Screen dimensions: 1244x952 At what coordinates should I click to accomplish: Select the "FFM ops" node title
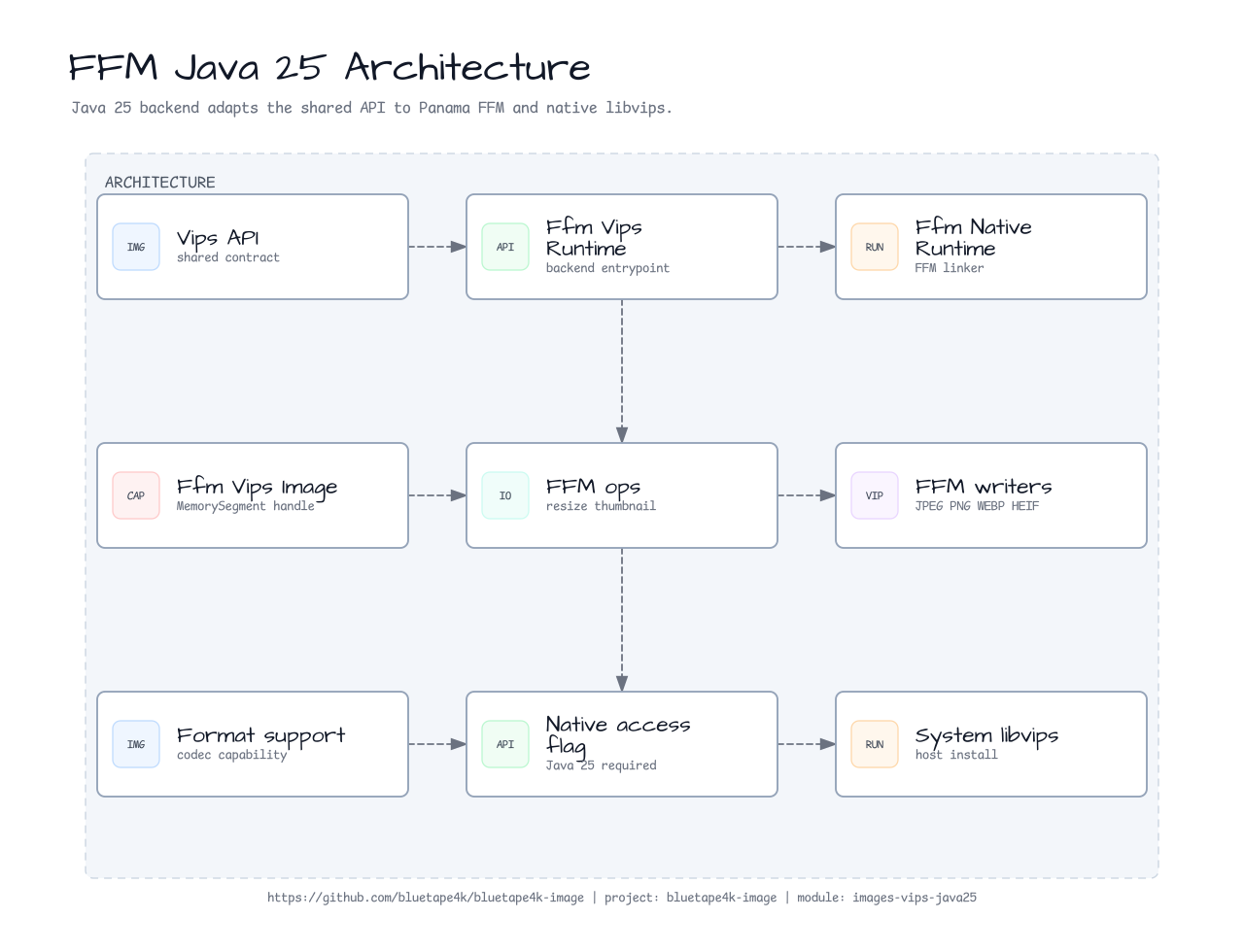pos(593,487)
